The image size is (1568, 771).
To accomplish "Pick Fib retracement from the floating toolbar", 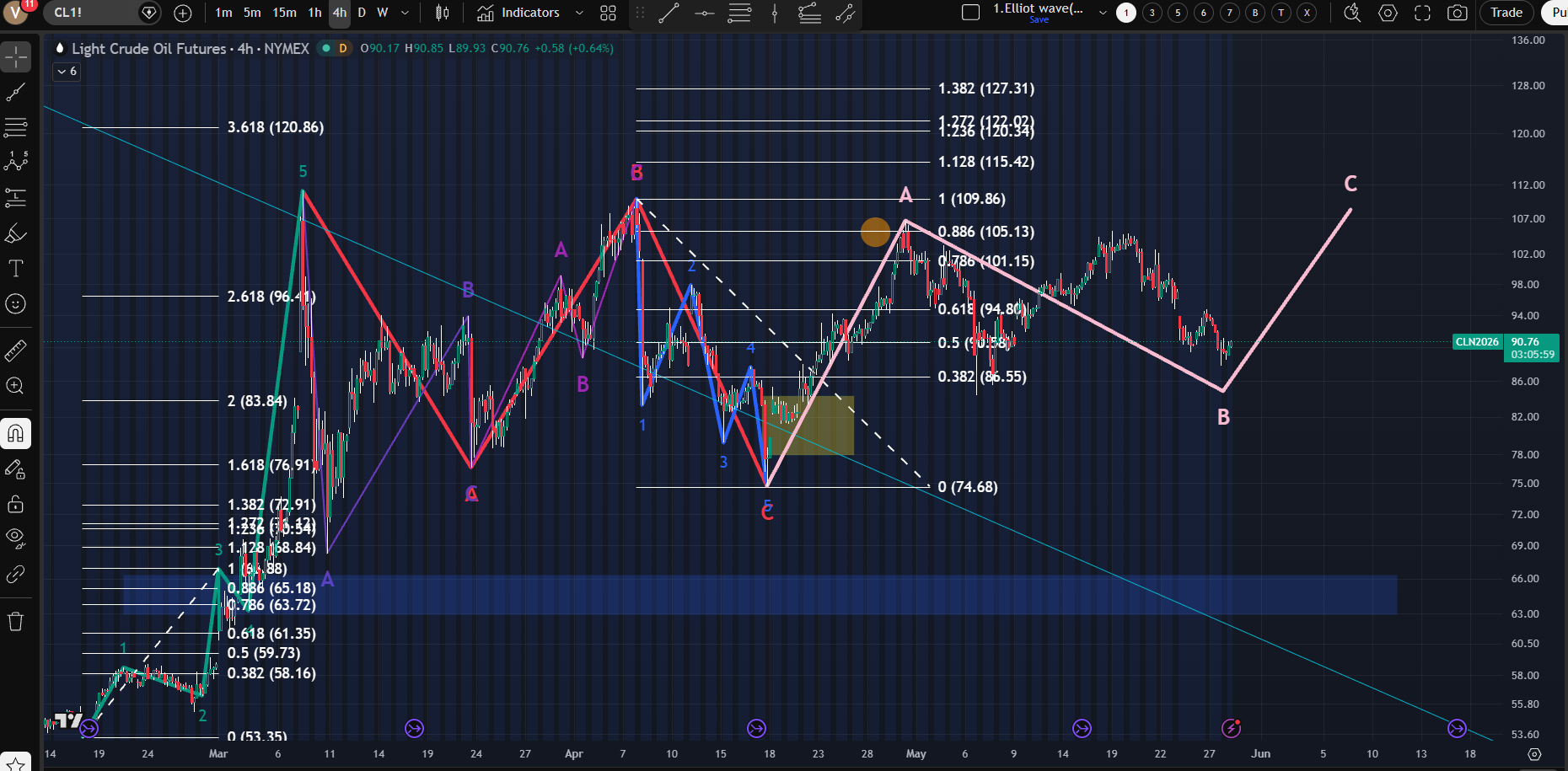I will coord(739,13).
